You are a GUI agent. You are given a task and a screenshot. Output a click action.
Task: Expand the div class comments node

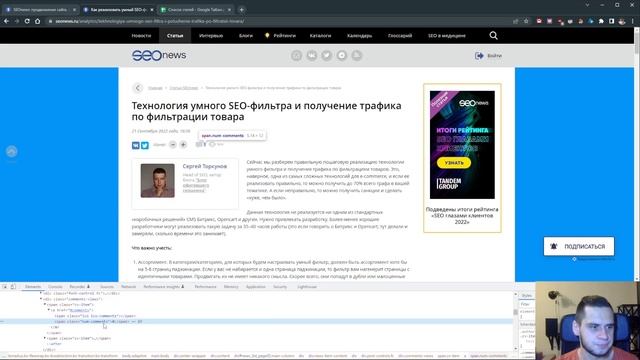[41, 299]
